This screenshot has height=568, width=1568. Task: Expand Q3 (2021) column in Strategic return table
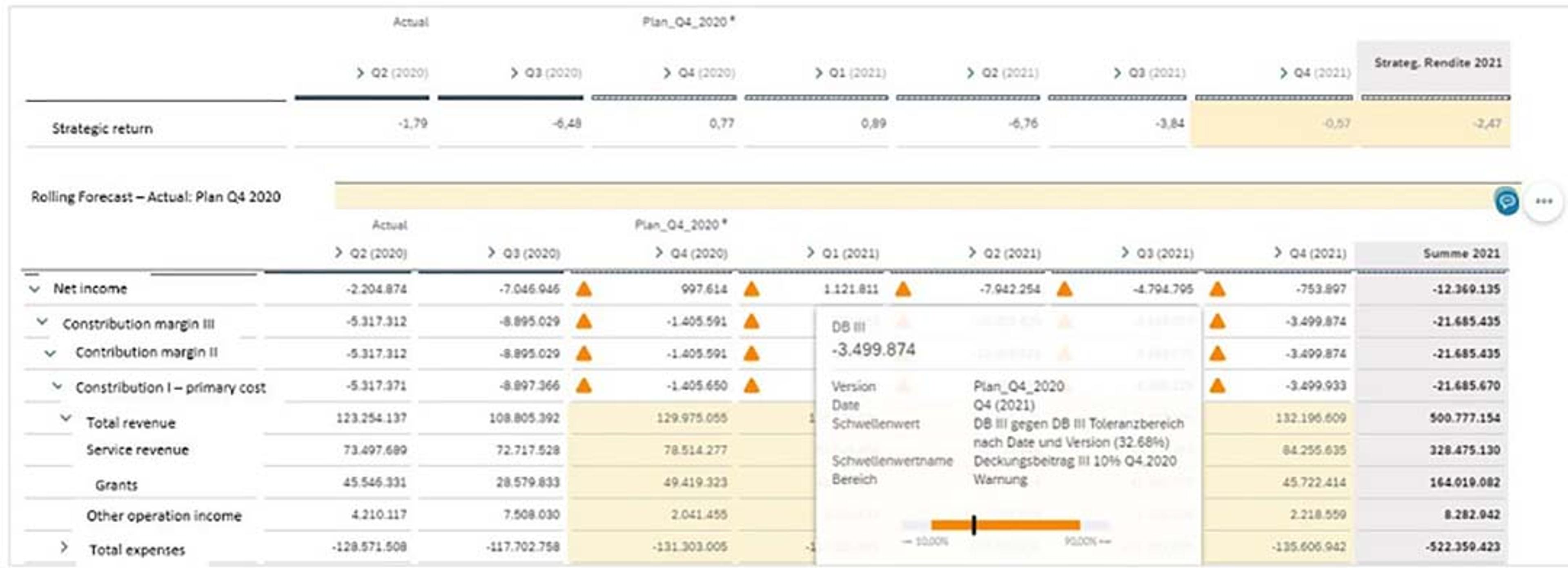[x=1118, y=73]
